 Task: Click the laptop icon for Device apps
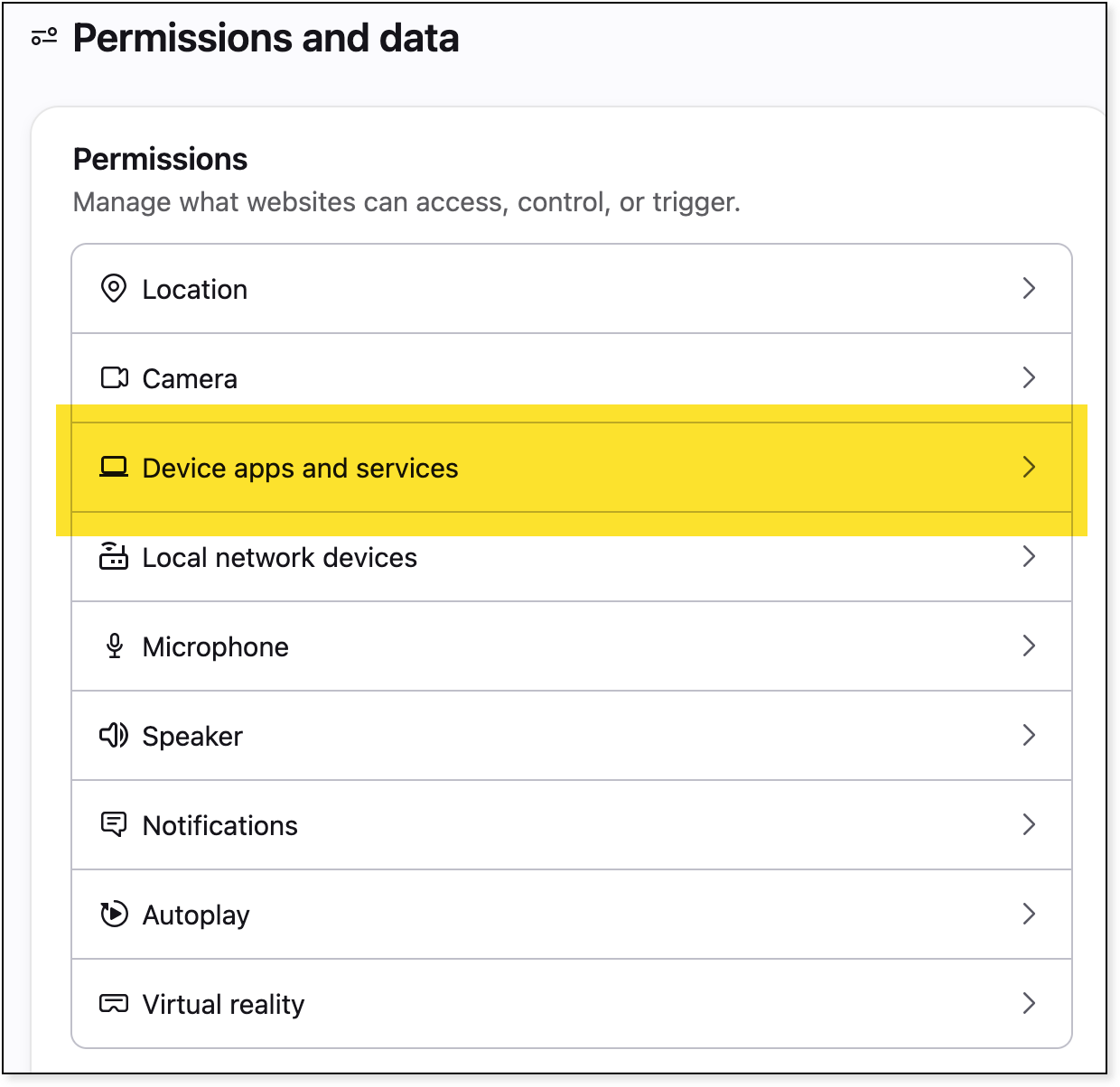click(x=114, y=467)
